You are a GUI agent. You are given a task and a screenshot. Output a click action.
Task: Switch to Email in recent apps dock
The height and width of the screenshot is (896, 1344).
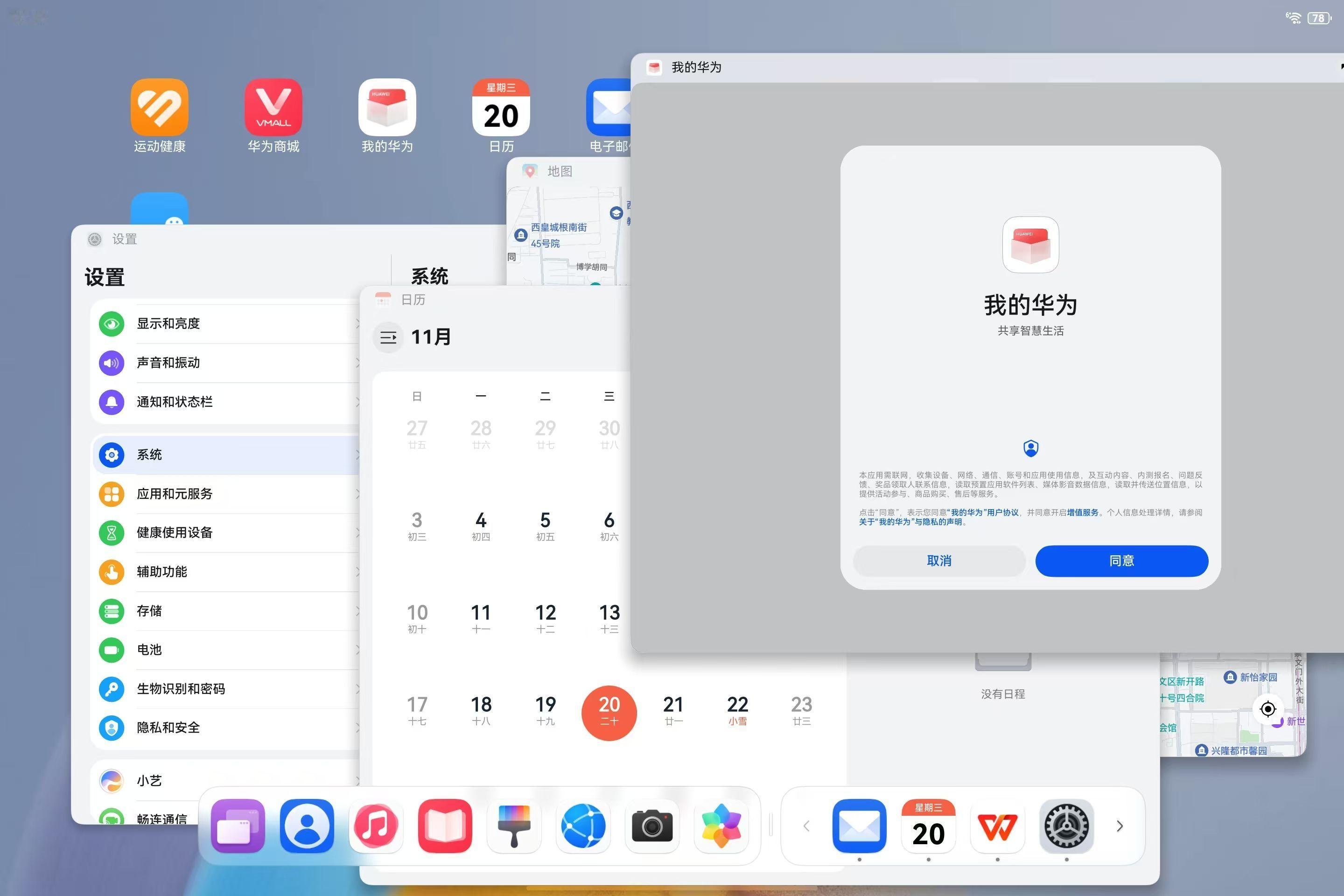click(860, 826)
